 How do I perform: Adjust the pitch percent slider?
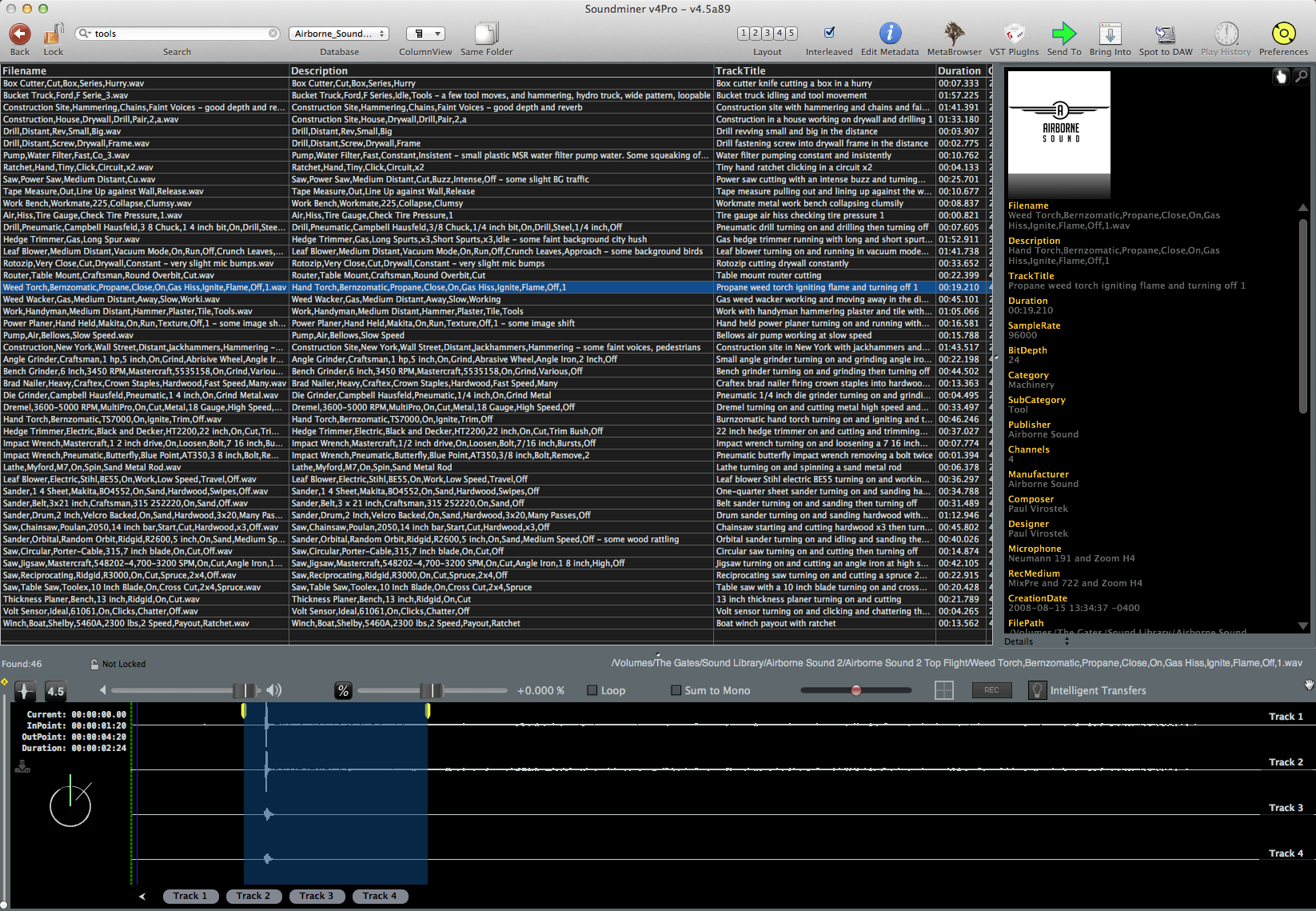tap(433, 690)
